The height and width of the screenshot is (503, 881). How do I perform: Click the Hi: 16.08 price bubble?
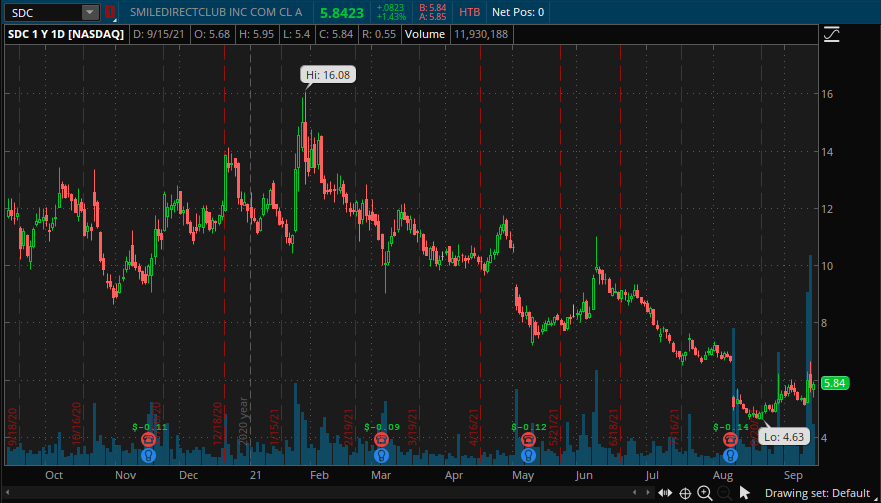tap(328, 75)
